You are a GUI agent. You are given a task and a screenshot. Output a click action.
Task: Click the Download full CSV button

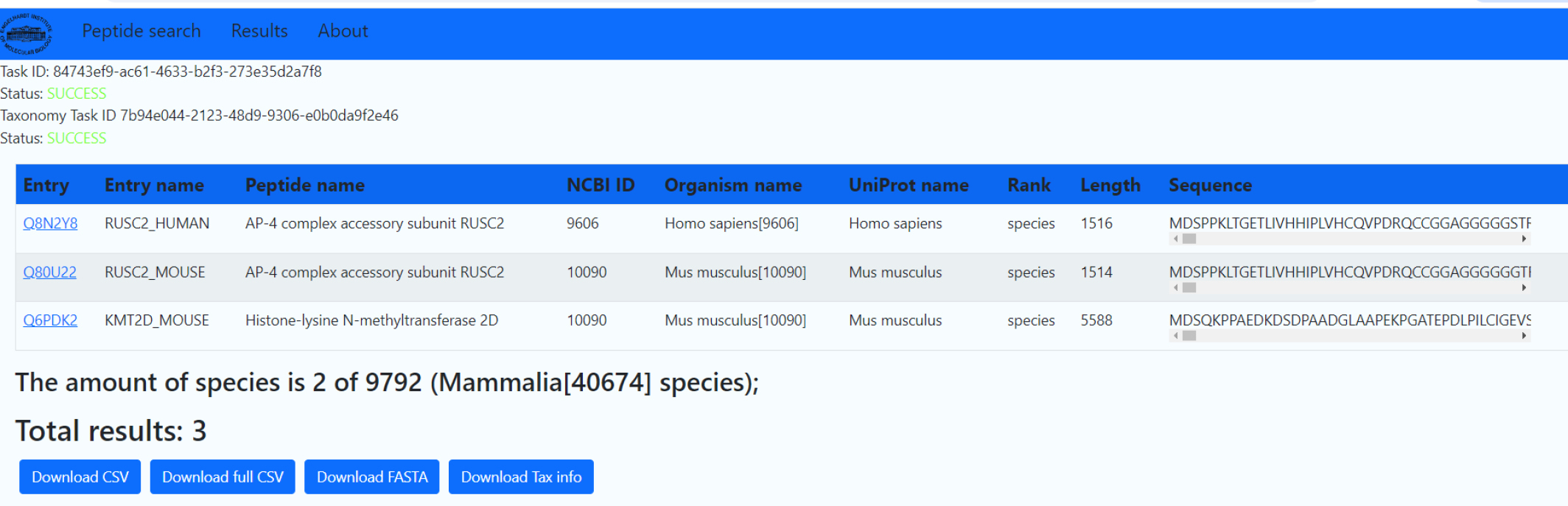click(223, 477)
